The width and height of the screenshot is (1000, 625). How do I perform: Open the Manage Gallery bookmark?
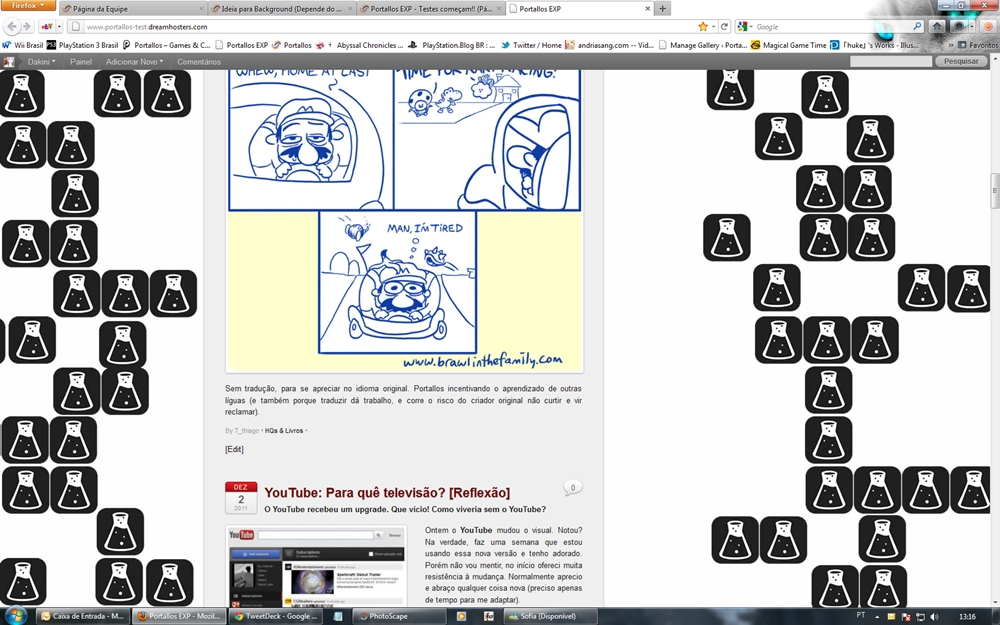pos(703,45)
